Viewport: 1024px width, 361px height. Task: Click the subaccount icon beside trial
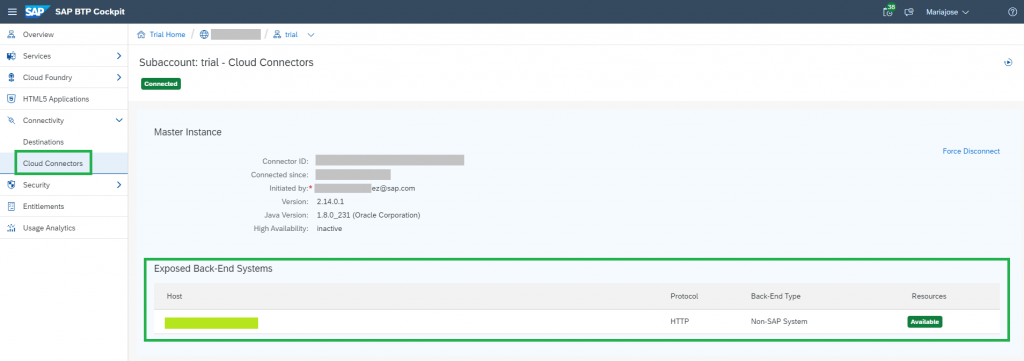click(x=278, y=35)
